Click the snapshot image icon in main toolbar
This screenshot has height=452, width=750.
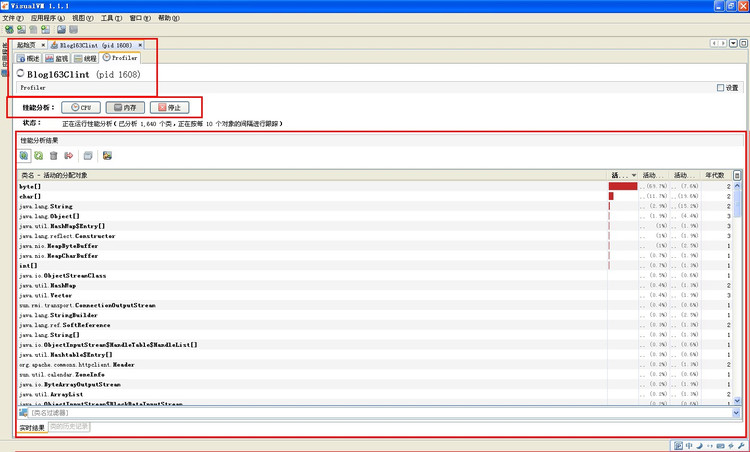click(x=61, y=30)
